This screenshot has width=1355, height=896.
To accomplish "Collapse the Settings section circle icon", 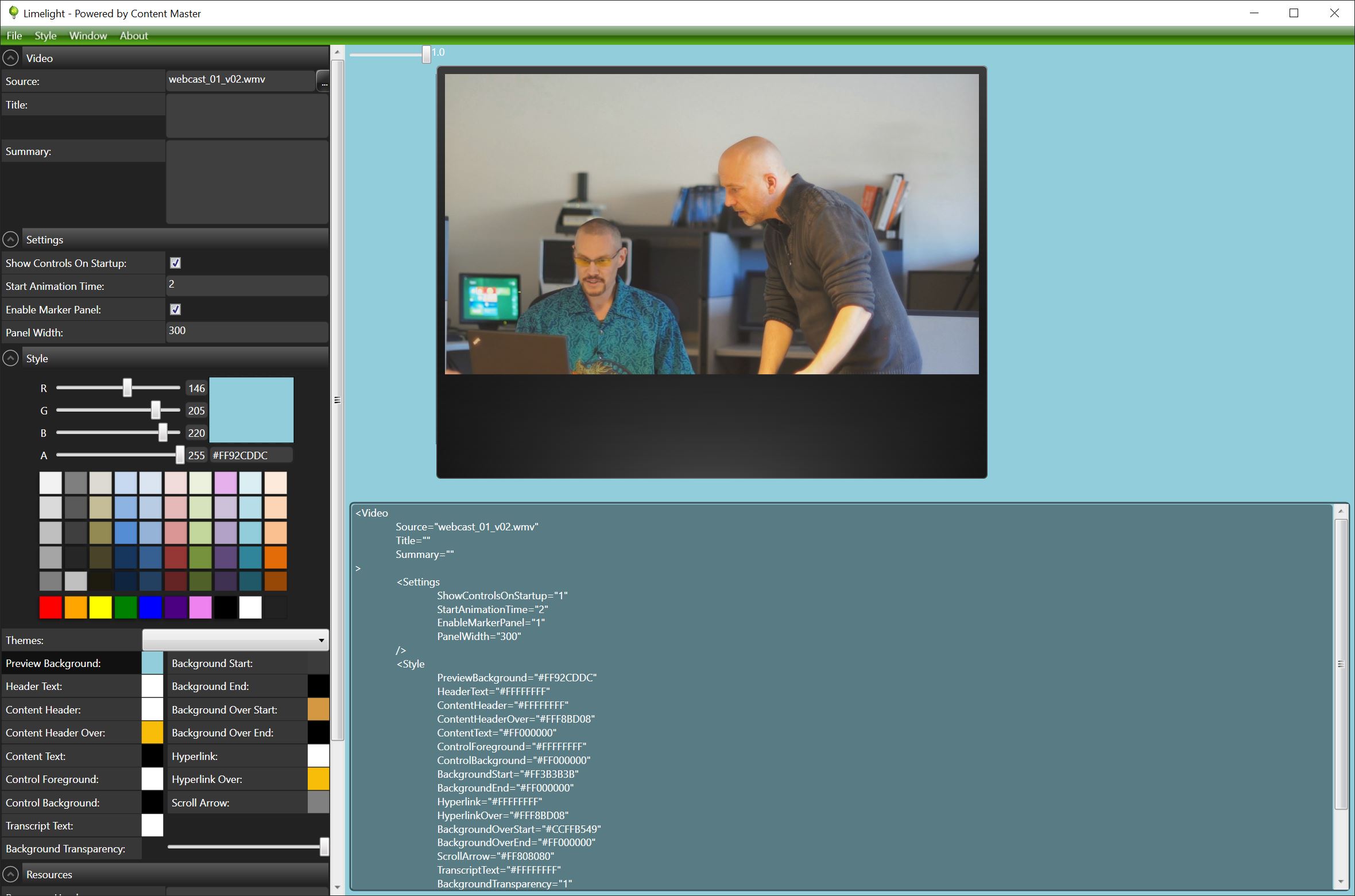I will pyautogui.click(x=10, y=239).
